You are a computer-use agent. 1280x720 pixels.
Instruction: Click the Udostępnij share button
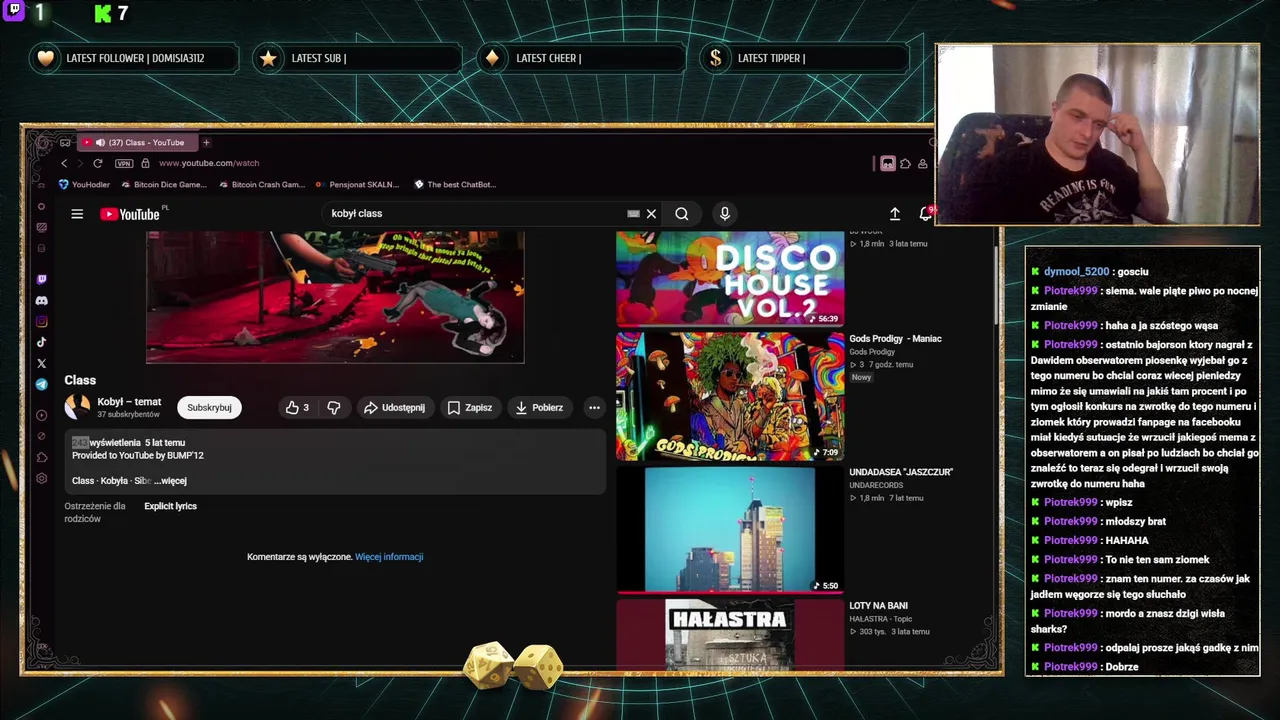pos(394,407)
